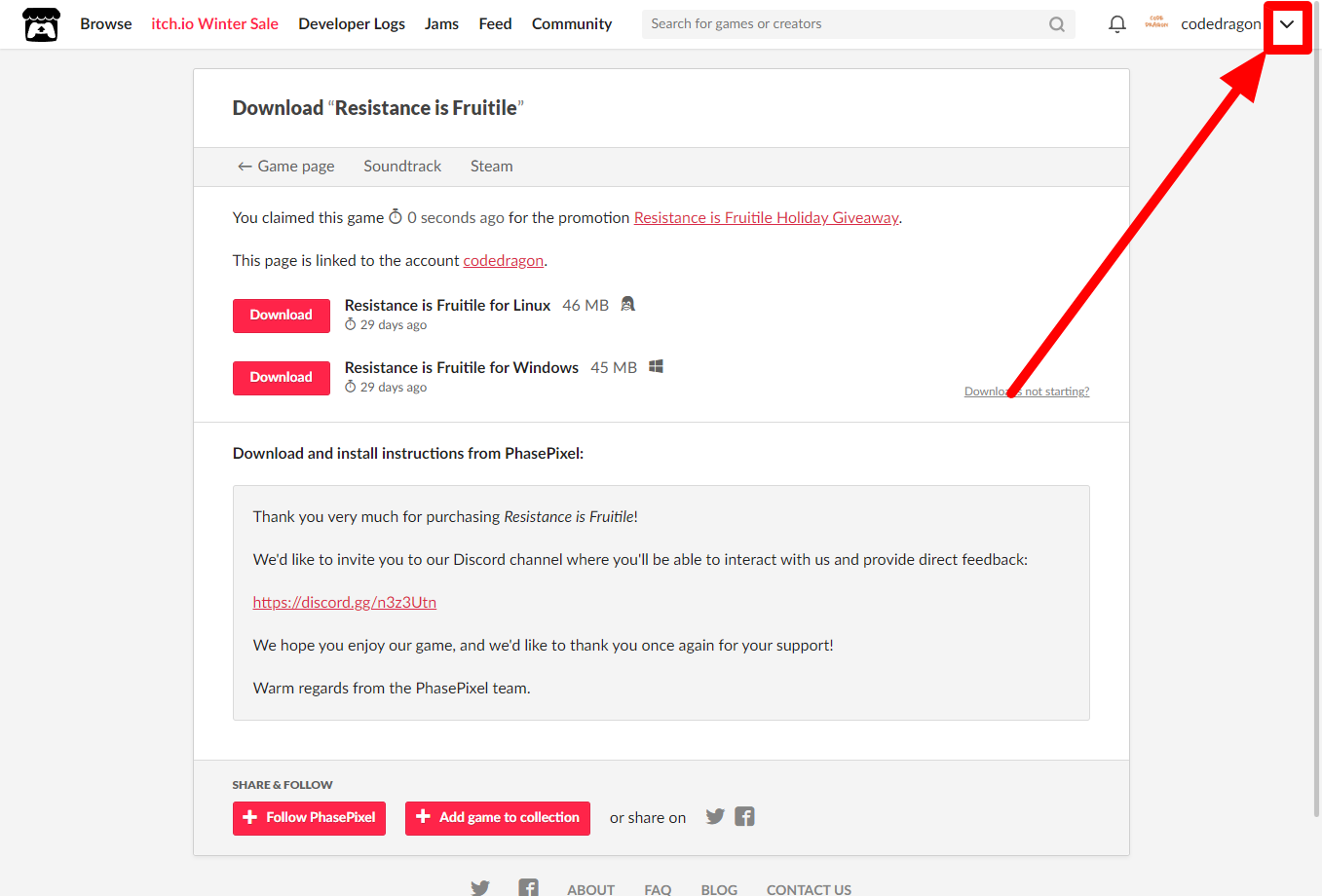Open the Browse menu
The width and height of the screenshot is (1322, 896).
(x=106, y=24)
